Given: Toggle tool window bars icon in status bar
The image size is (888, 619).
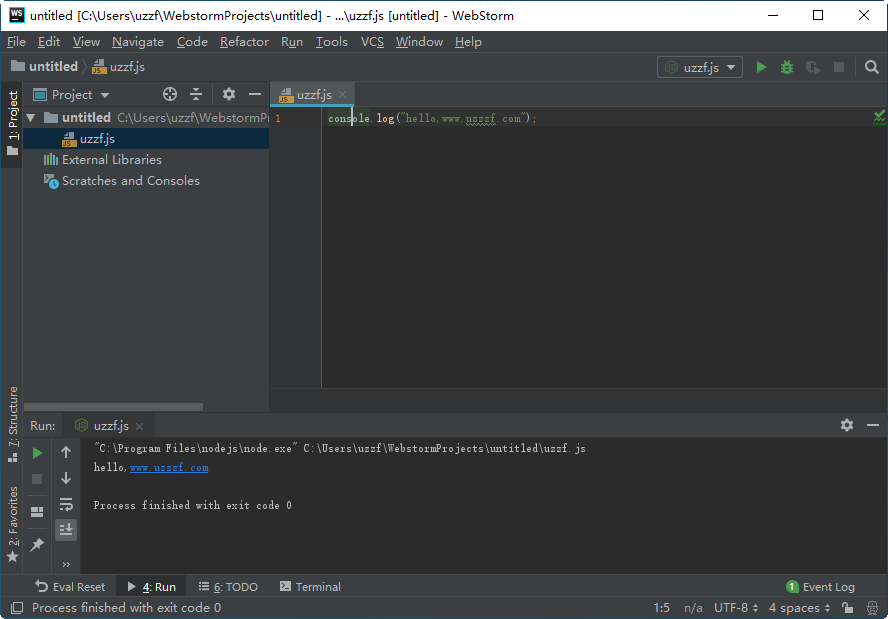Looking at the screenshot, I should point(17,608).
